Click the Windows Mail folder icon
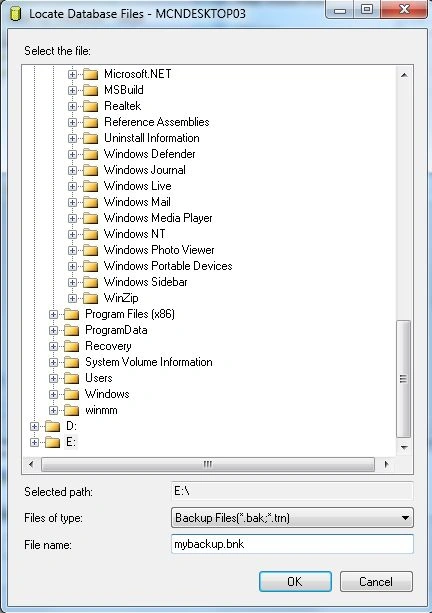Screen dimensions: 432x613 click(90, 203)
